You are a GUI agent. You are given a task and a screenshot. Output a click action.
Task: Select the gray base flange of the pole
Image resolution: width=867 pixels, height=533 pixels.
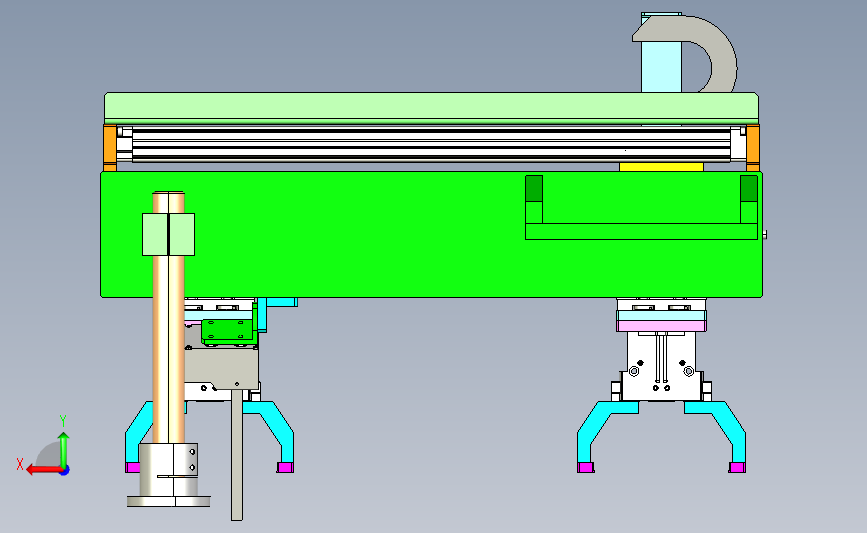tap(169, 501)
